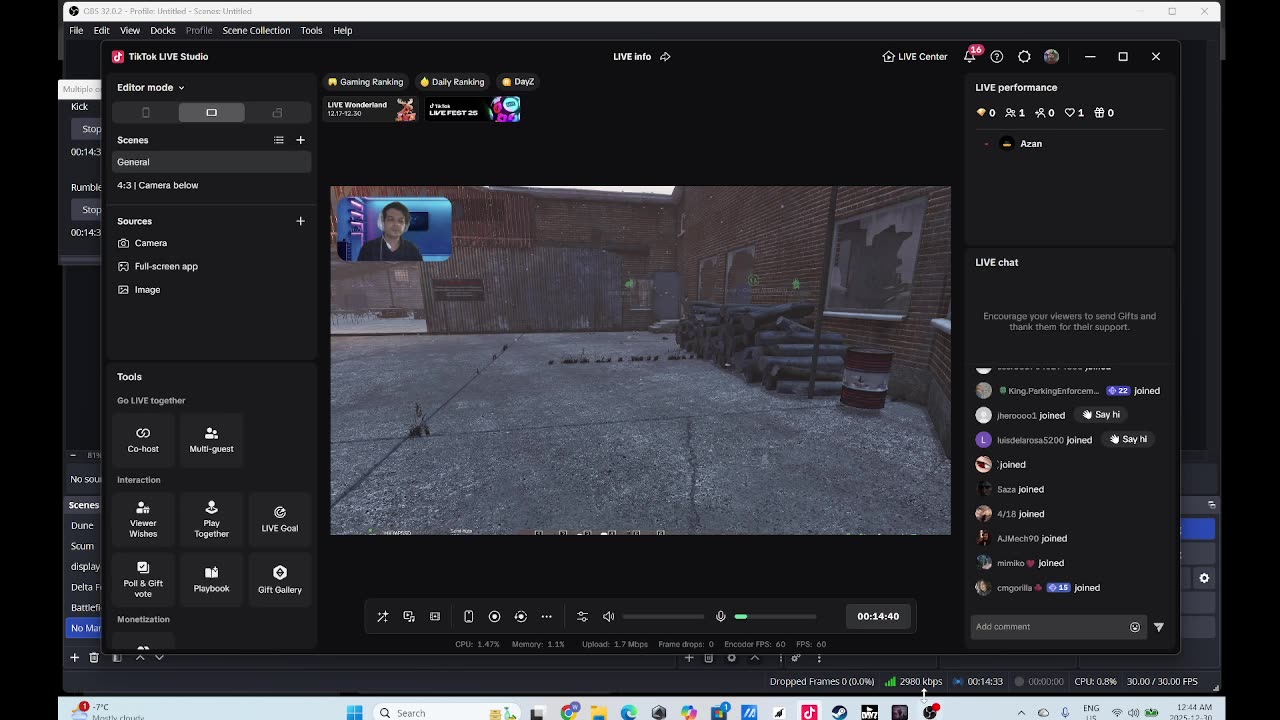Open OBS Docks menu
Image resolution: width=1280 pixels, height=720 pixels.
[x=163, y=30]
